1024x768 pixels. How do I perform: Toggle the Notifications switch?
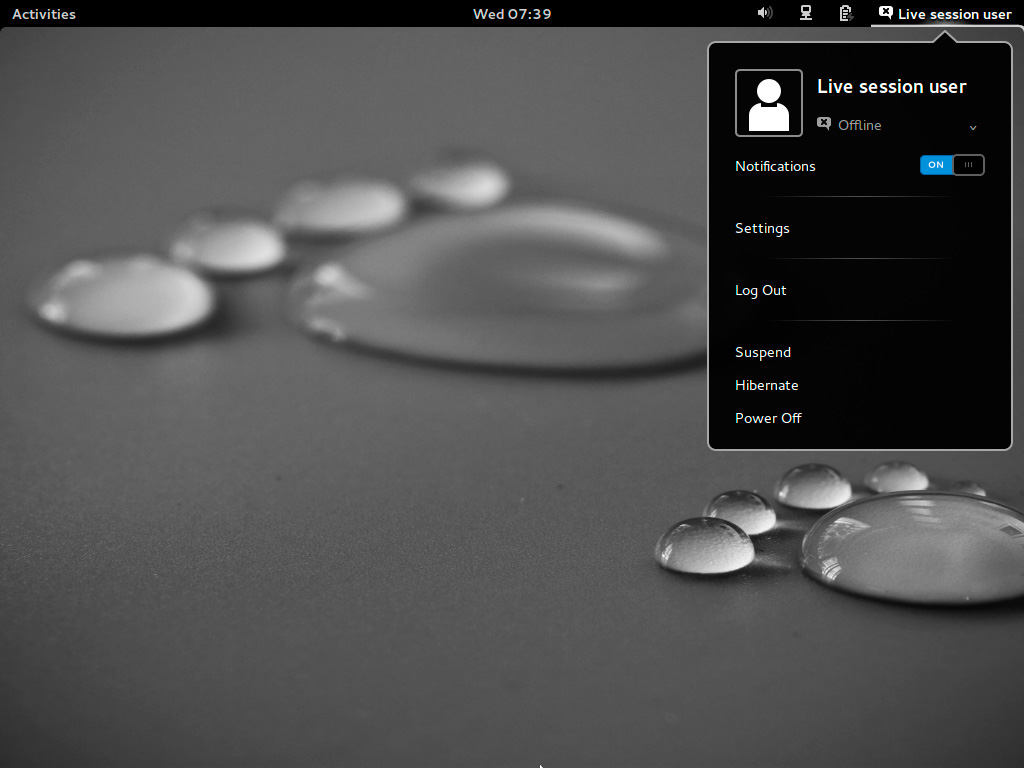point(952,165)
